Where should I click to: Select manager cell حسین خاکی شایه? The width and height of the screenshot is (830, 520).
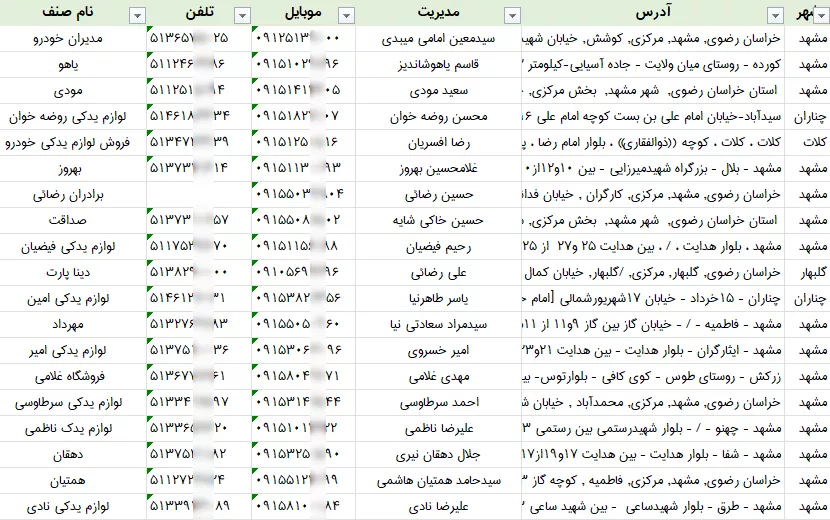(439, 220)
